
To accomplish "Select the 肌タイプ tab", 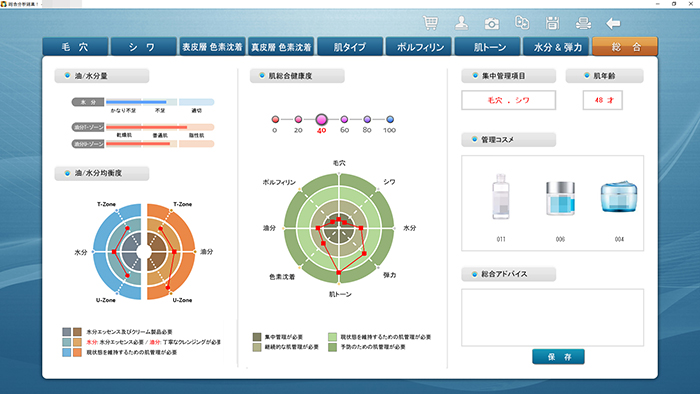I will pos(350,47).
